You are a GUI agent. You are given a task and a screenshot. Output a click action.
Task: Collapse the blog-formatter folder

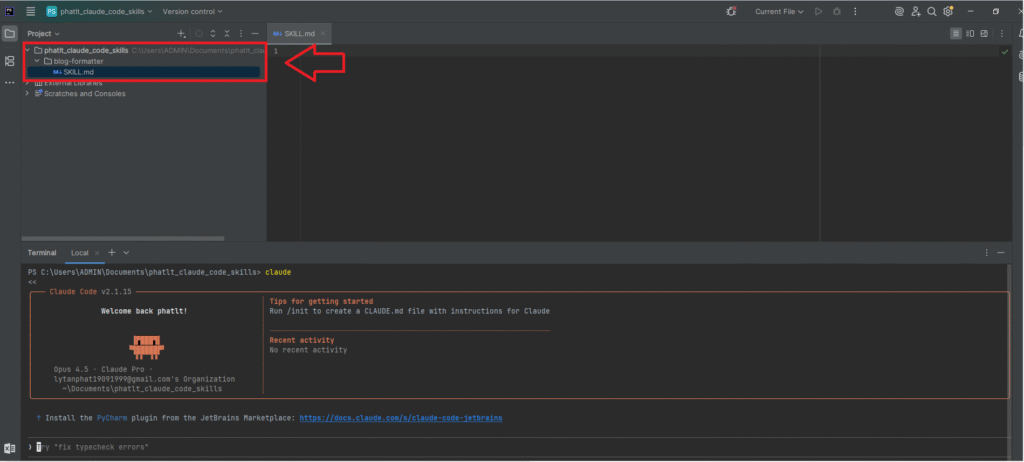(x=37, y=61)
